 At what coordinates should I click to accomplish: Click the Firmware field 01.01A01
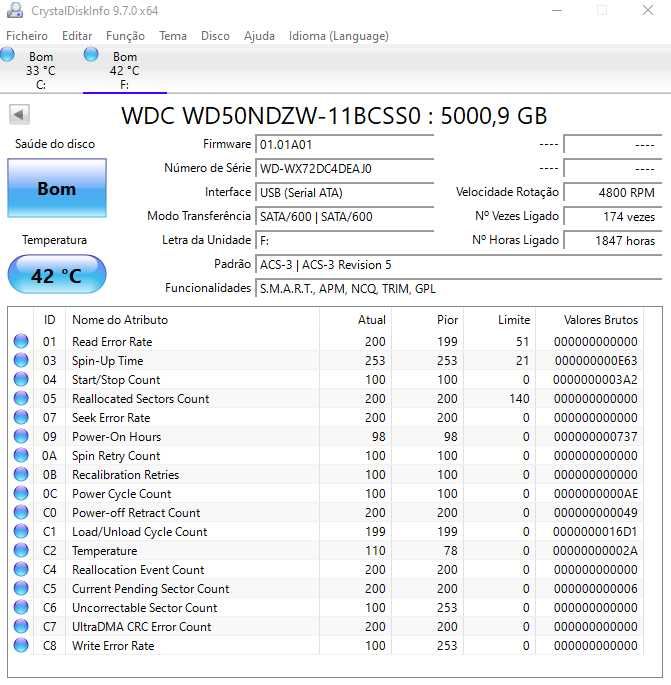pos(344,145)
